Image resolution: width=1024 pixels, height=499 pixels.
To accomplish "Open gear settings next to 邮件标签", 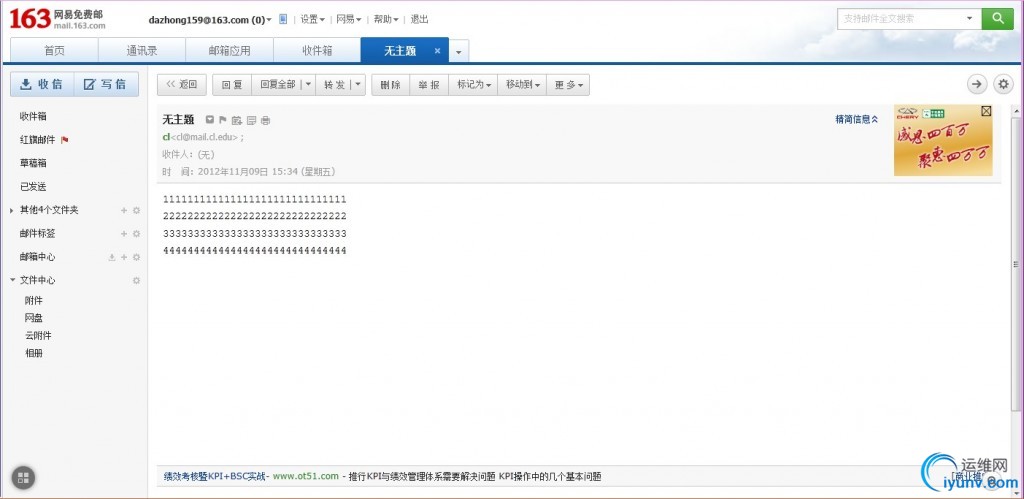I will point(136,234).
